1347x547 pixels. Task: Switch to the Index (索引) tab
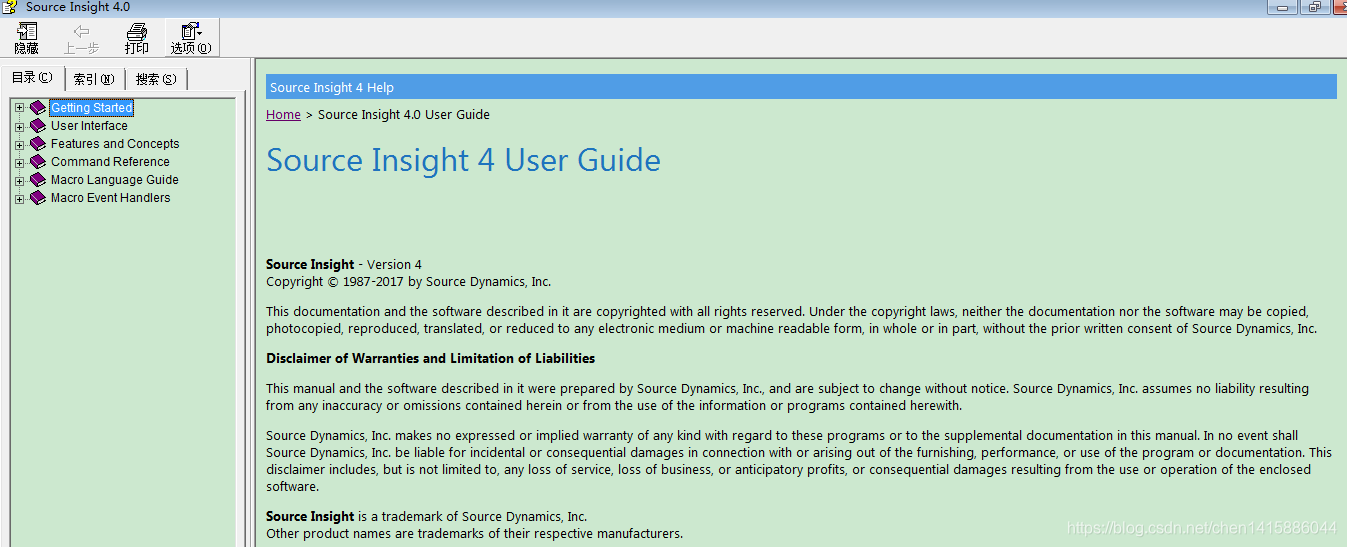click(95, 79)
